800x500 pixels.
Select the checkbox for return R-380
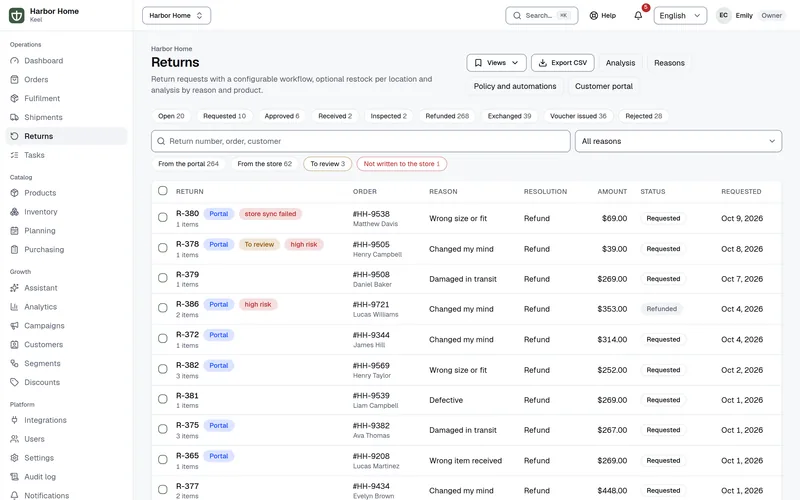[163, 217]
